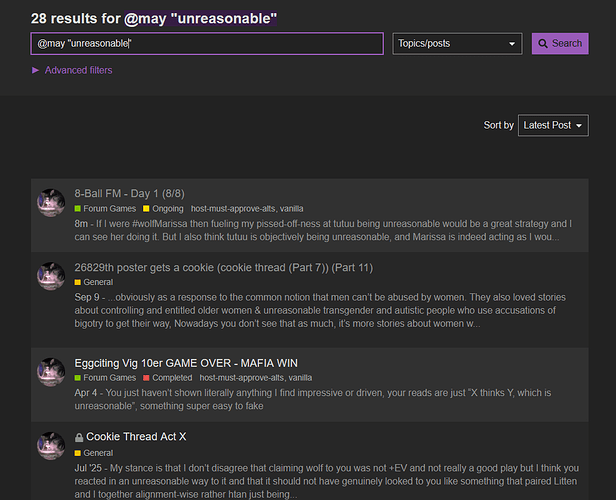This screenshot has width=616, height=500.
Task: Open Eggciting Vig 10er GAME OVER topic
Action: (x=186, y=363)
